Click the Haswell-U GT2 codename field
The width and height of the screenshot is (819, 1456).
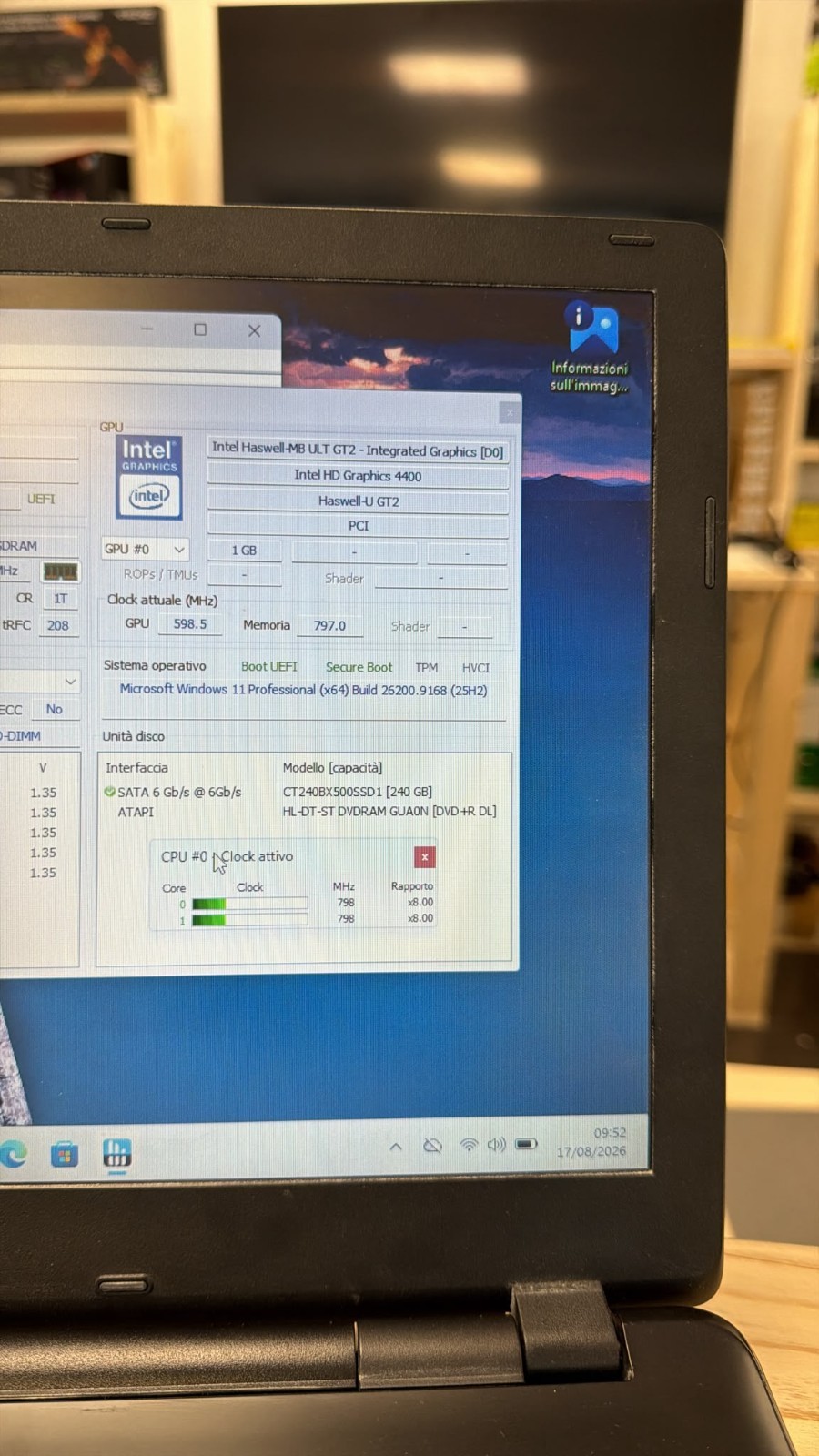coord(358,500)
